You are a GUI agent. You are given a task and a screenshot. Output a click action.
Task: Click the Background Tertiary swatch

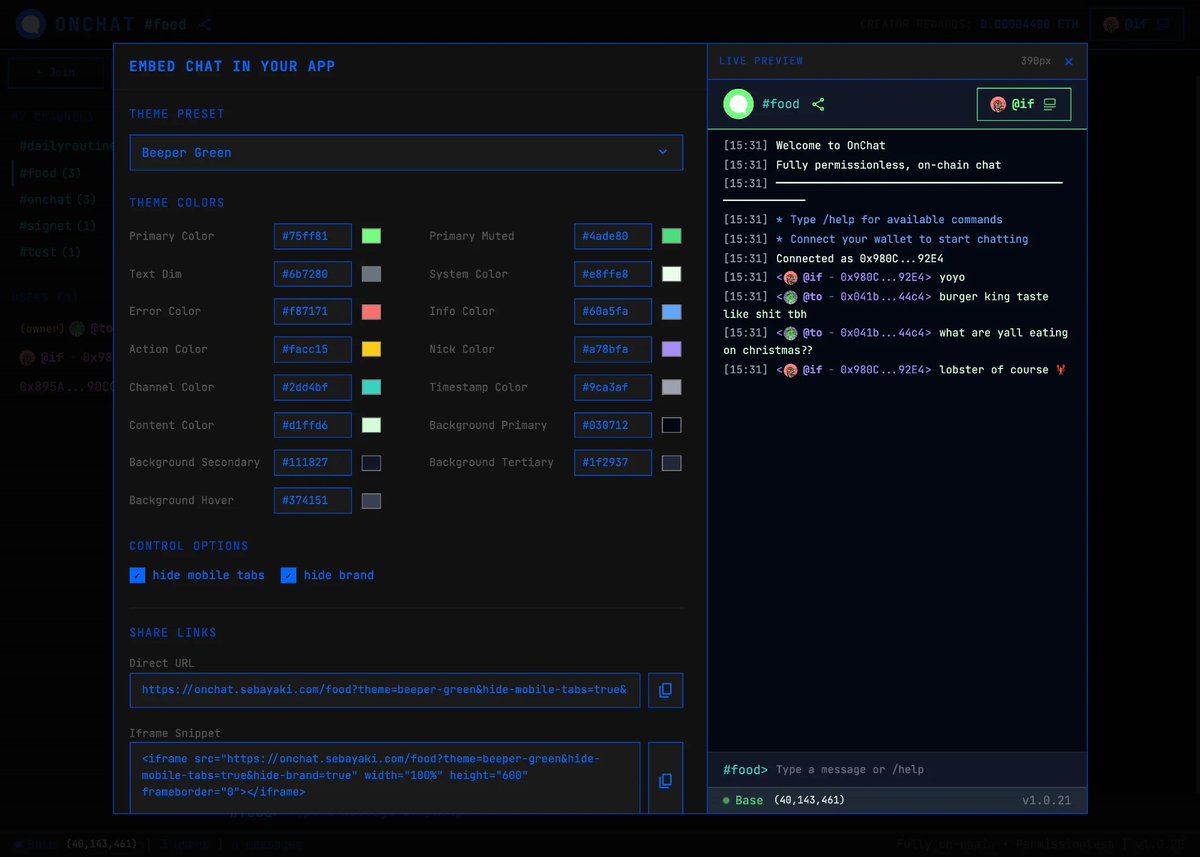point(671,463)
